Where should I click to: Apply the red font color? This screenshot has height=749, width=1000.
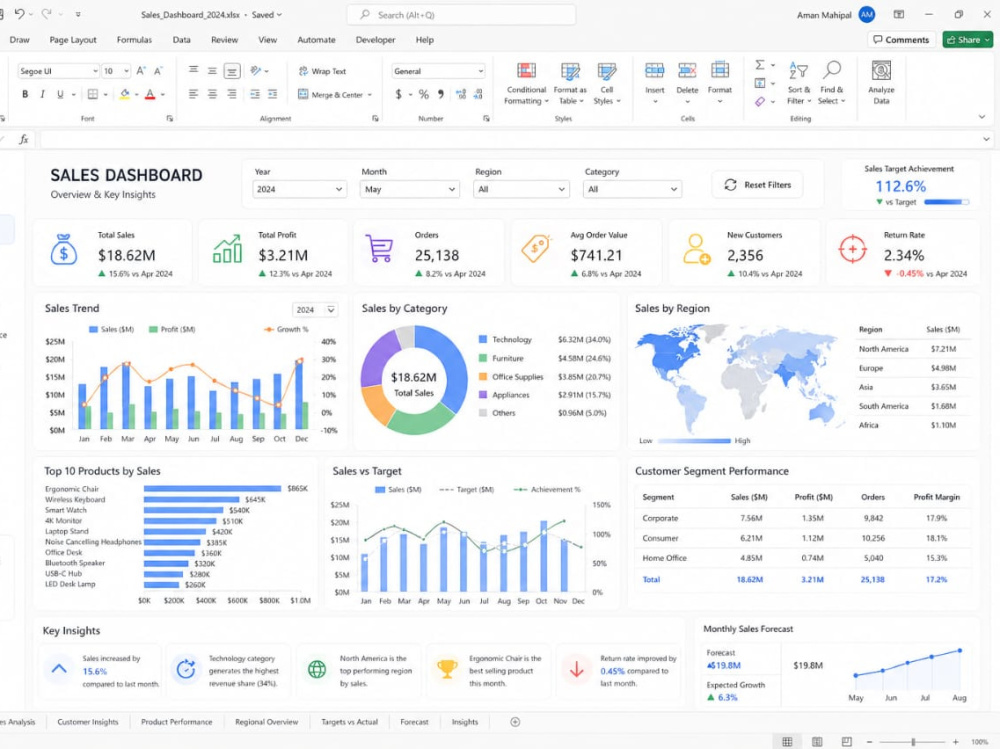(150, 94)
